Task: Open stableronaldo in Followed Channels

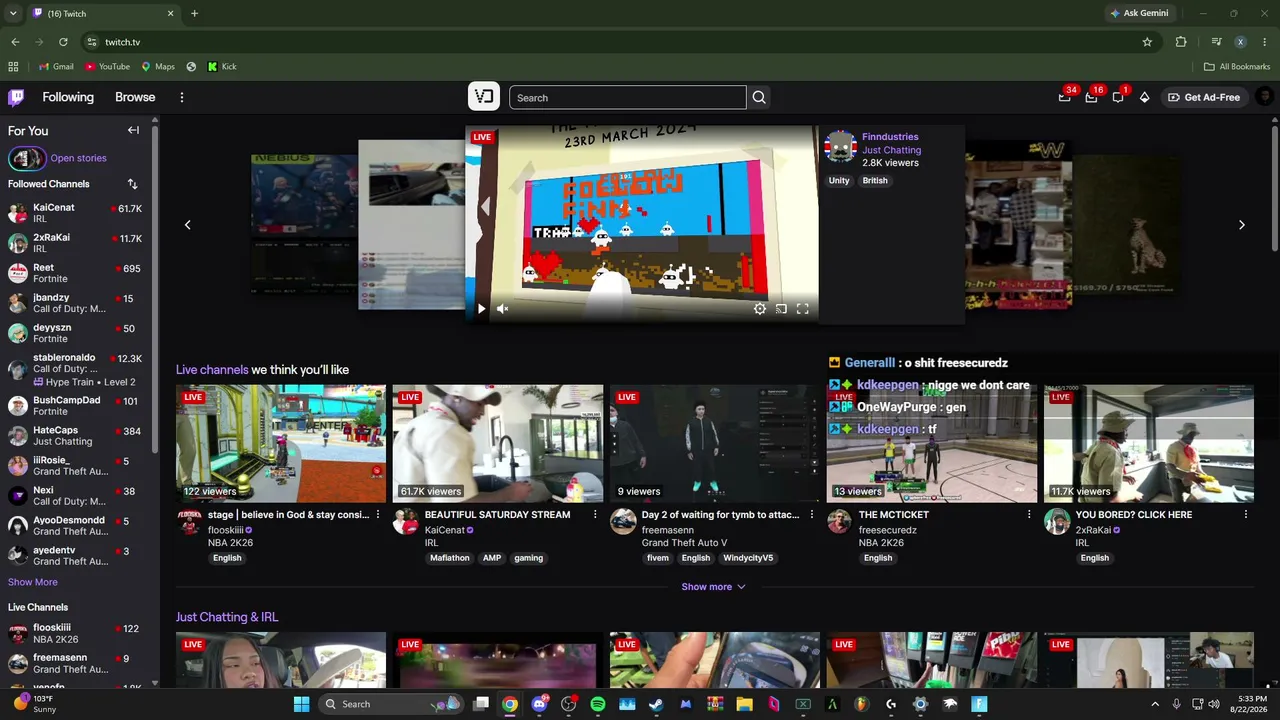Action: coord(75,369)
